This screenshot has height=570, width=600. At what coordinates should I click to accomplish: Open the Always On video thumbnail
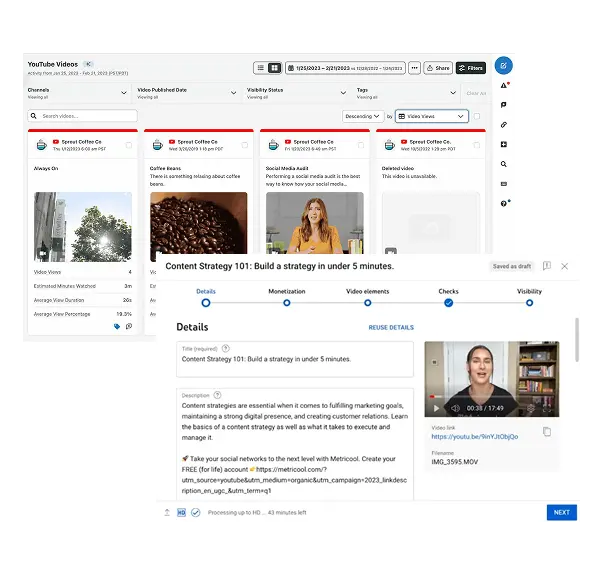coord(83,227)
